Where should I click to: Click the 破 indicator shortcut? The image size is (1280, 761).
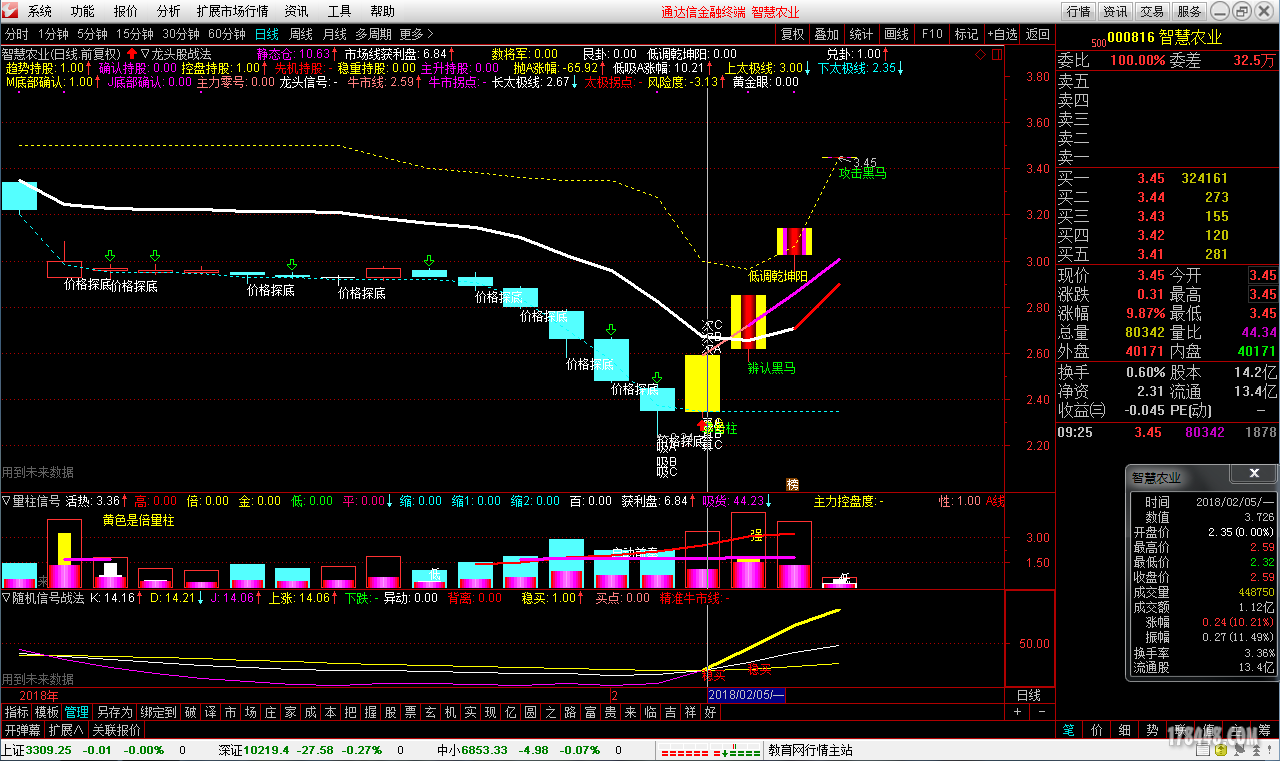[190, 712]
